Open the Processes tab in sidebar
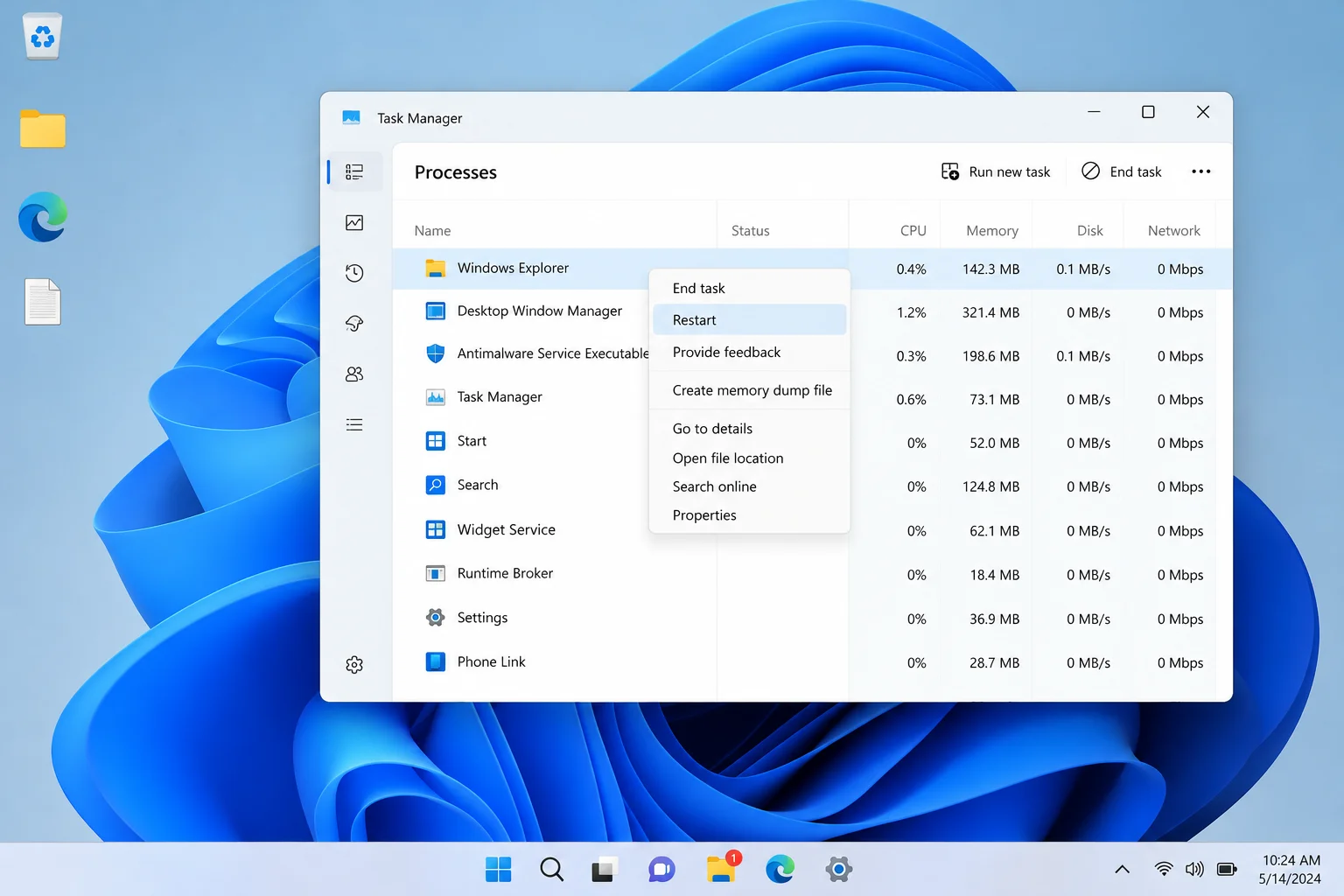Viewport: 1344px width, 896px height. pyautogui.click(x=354, y=171)
